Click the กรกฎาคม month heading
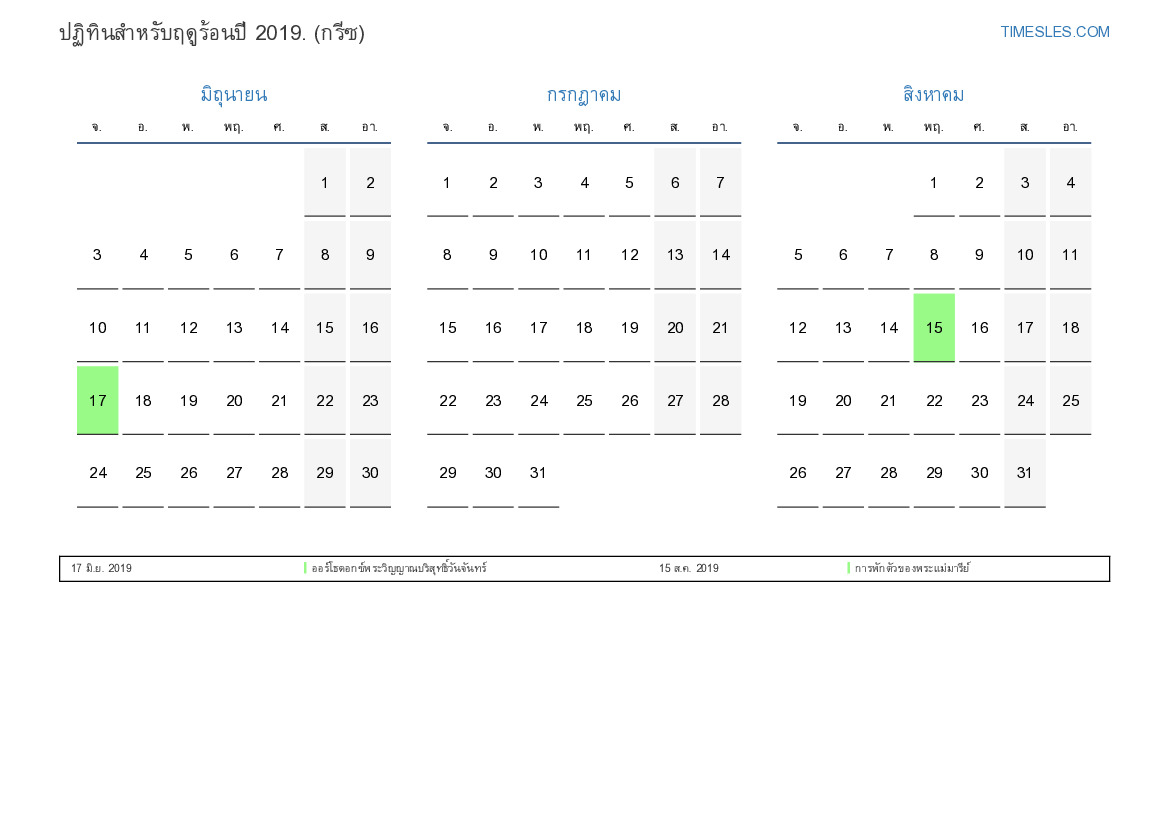 point(583,95)
